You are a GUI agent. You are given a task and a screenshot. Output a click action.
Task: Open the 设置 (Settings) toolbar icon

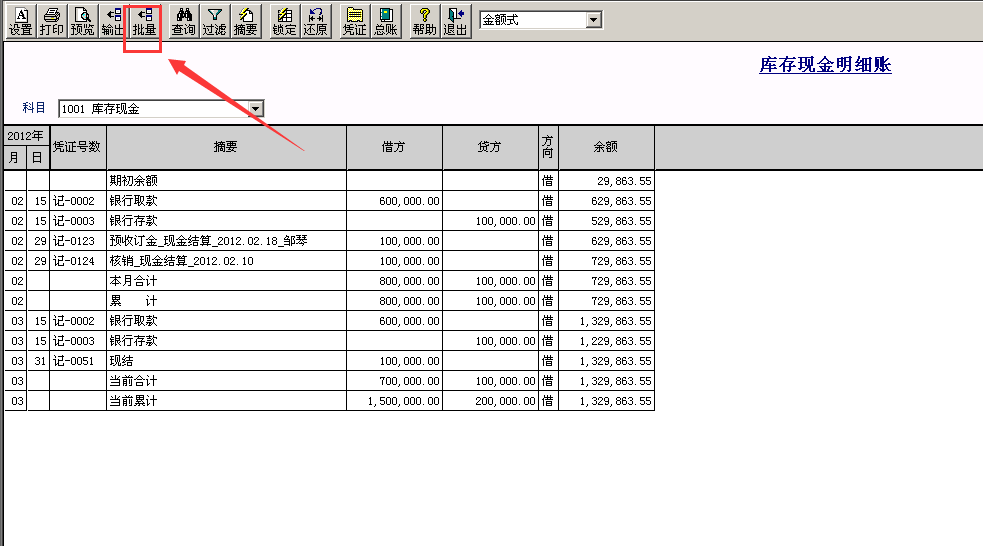(x=21, y=21)
